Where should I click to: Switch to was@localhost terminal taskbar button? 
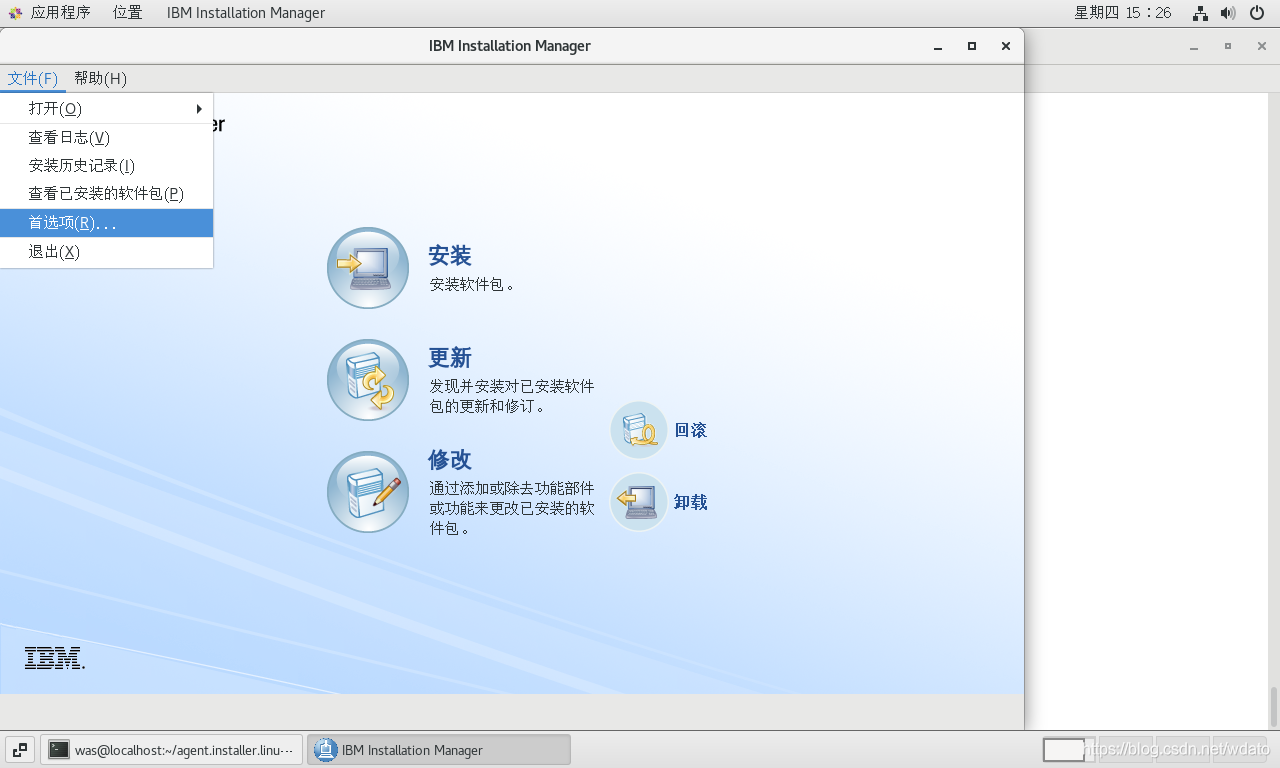[x=172, y=750]
